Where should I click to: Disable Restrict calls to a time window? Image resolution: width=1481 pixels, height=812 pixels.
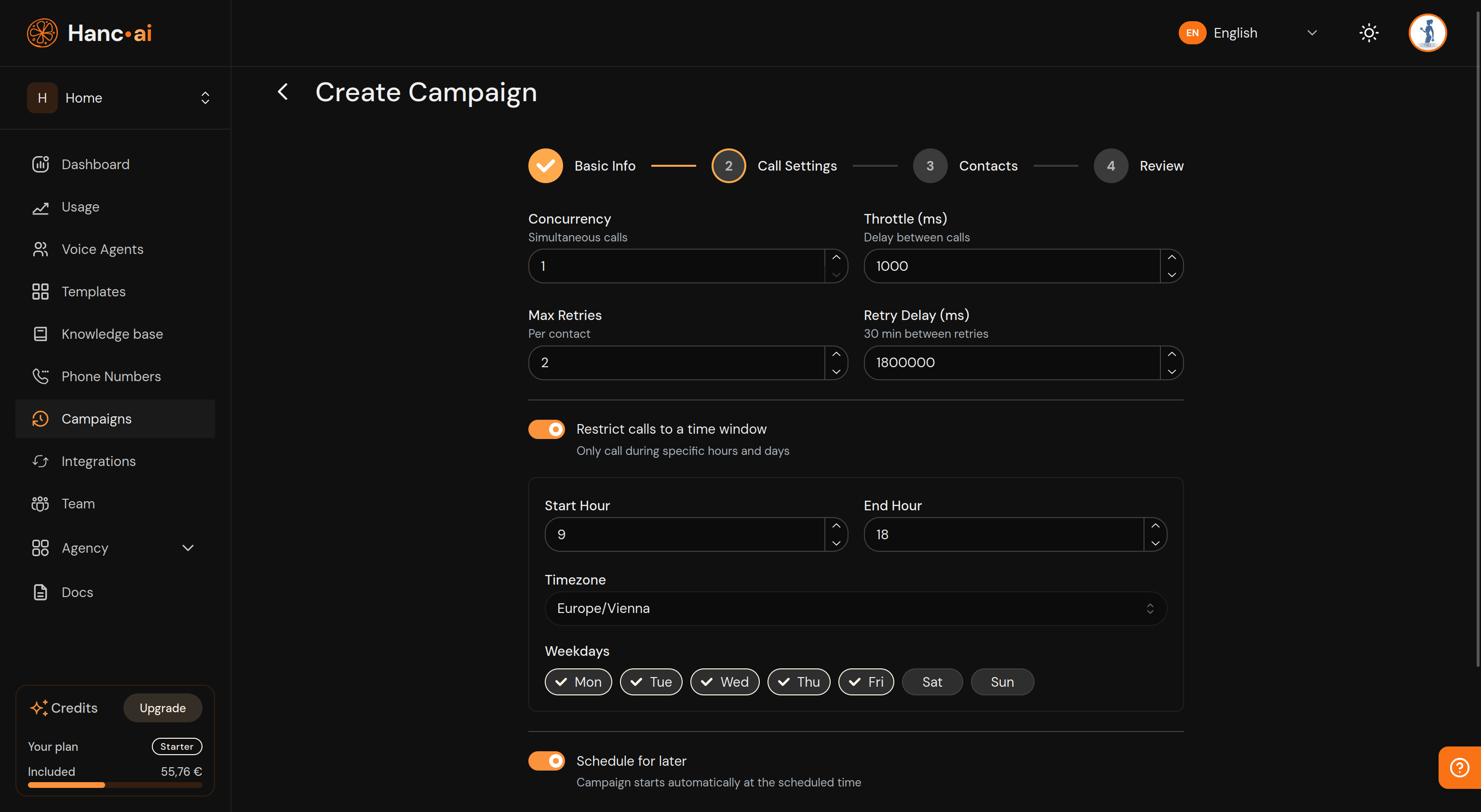[546, 429]
